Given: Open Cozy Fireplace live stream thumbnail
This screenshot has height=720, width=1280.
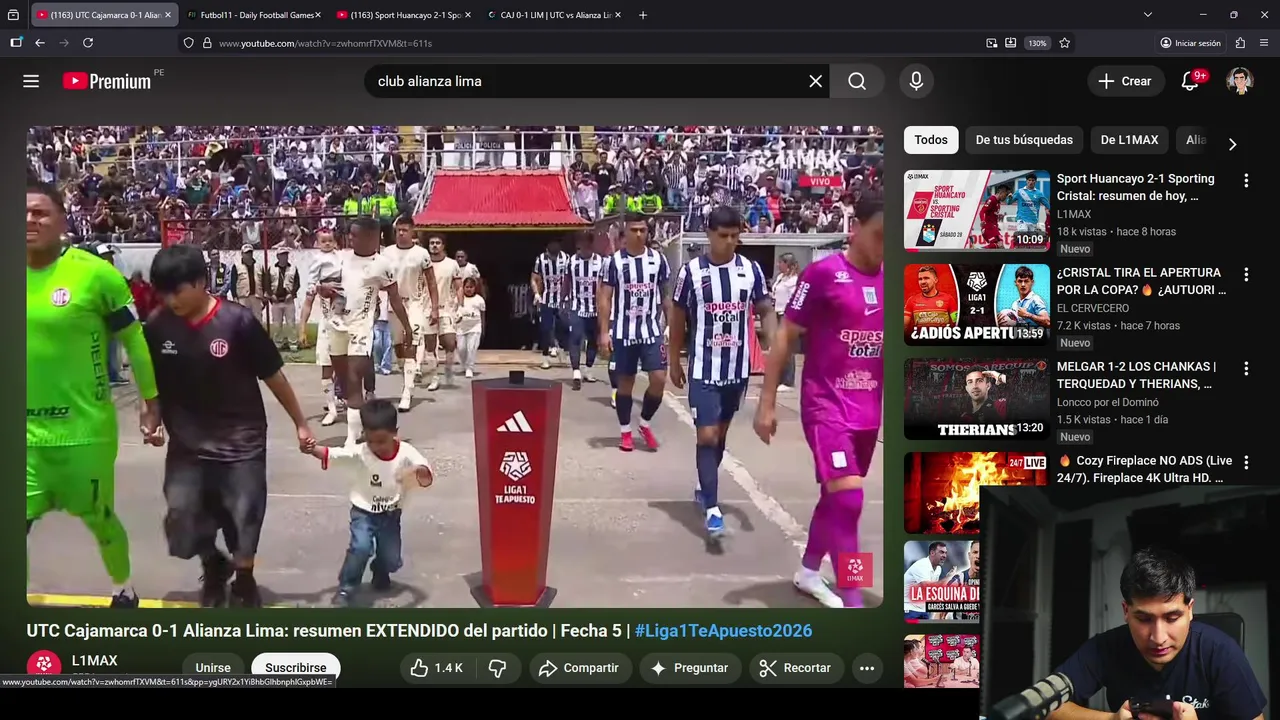Looking at the screenshot, I should [977, 493].
